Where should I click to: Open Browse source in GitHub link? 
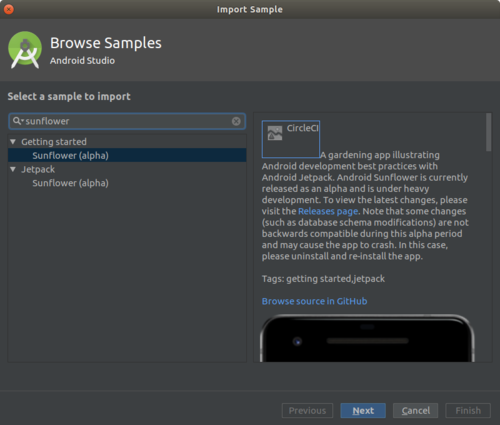(314, 301)
